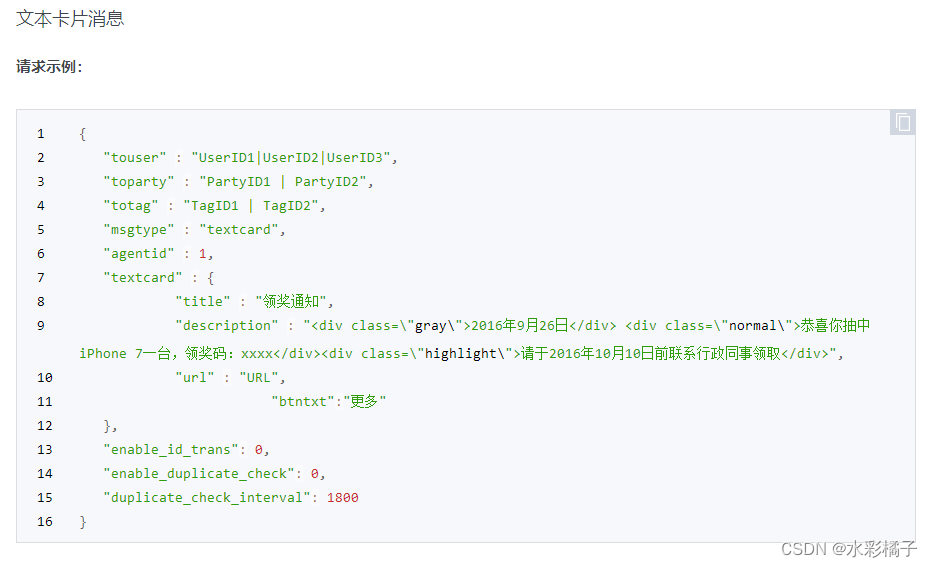933x567 pixels.
Task: Click the CSDN @水彩橘子 watermark
Action: pyautogui.click(x=848, y=549)
